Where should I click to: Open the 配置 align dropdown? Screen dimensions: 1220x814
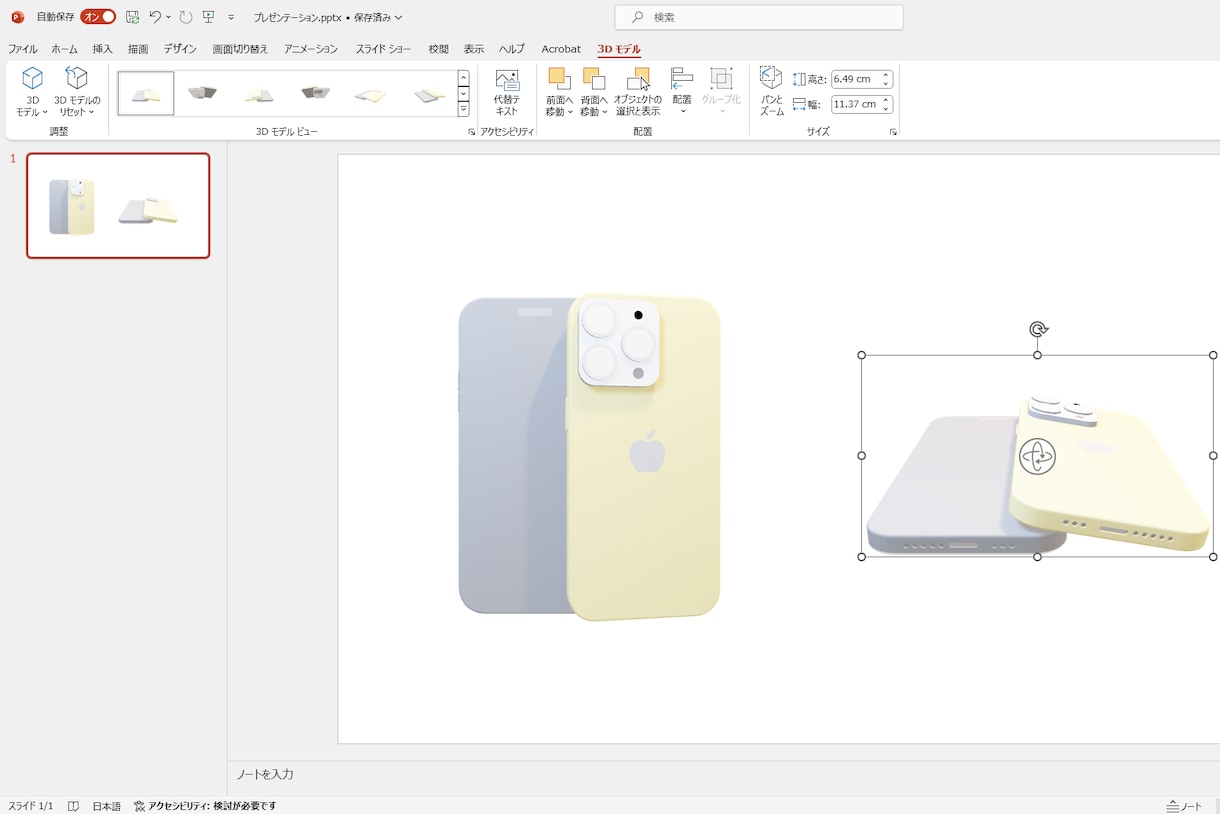pos(682,92)
